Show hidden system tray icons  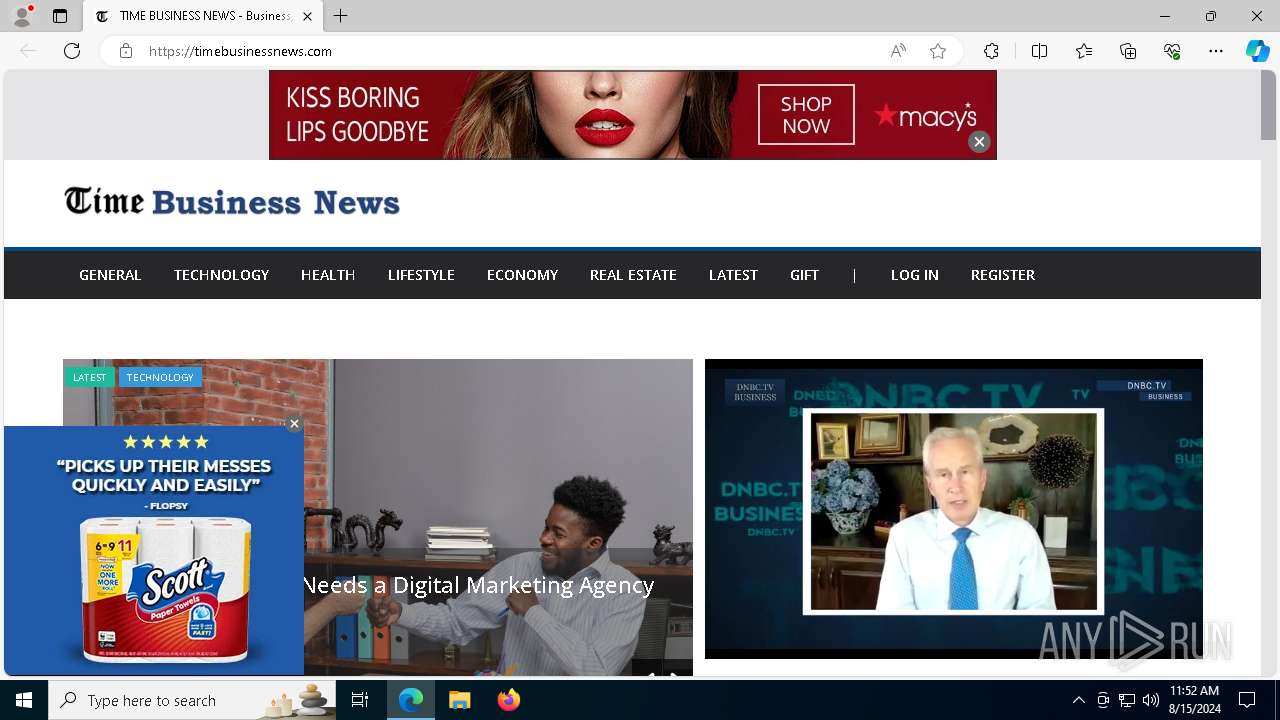pyautogui.click(x=1078, y=700)
